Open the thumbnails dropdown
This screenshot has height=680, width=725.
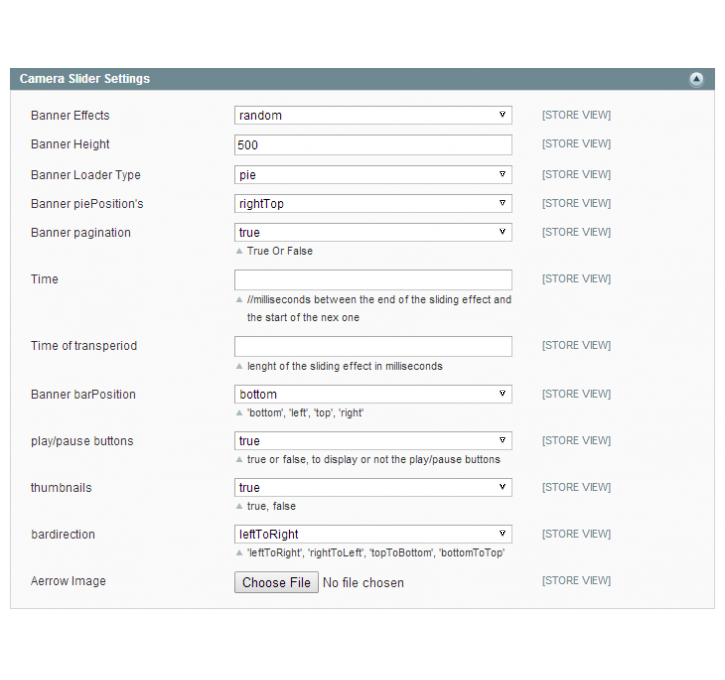pos(373,487)
